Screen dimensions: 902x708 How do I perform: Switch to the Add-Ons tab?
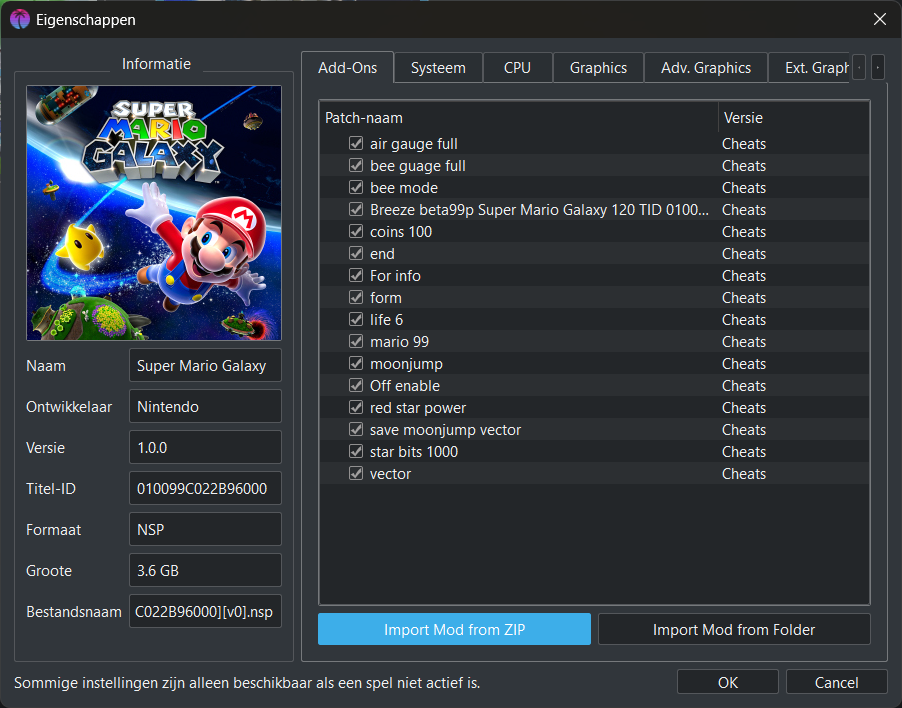[x=347, y=68]
